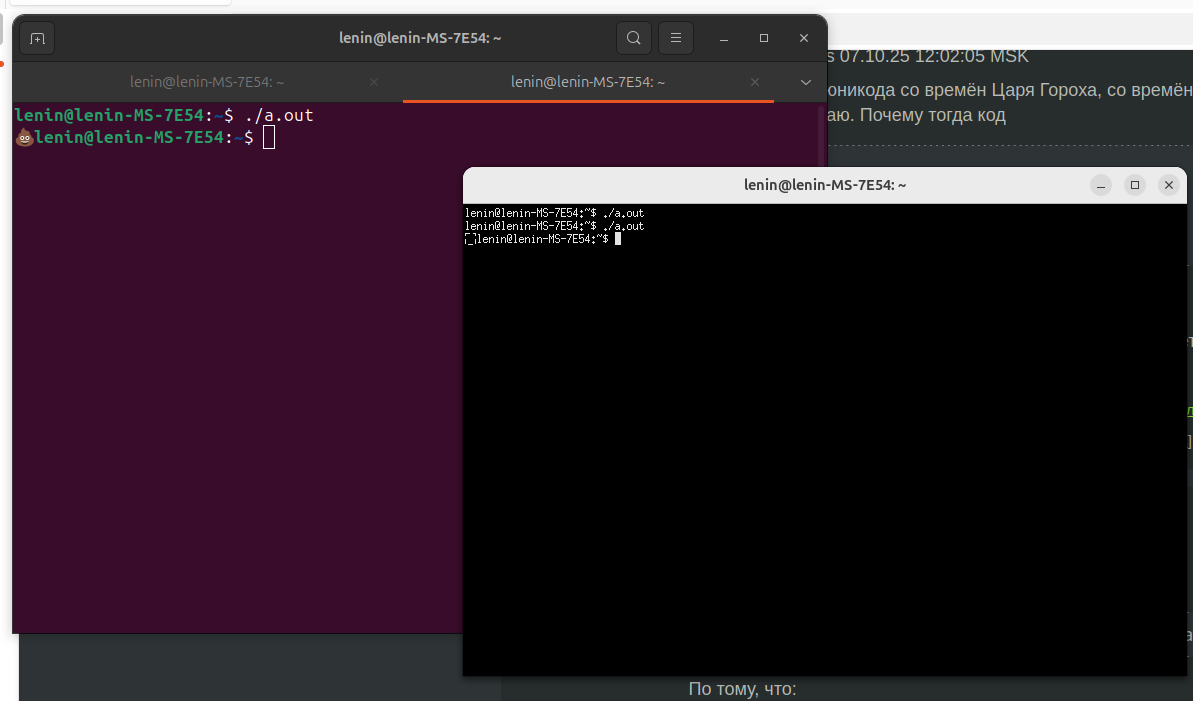Click the terminal search magnifier icon
This screenshot has height=701, width=1193.
pos(633,38)
